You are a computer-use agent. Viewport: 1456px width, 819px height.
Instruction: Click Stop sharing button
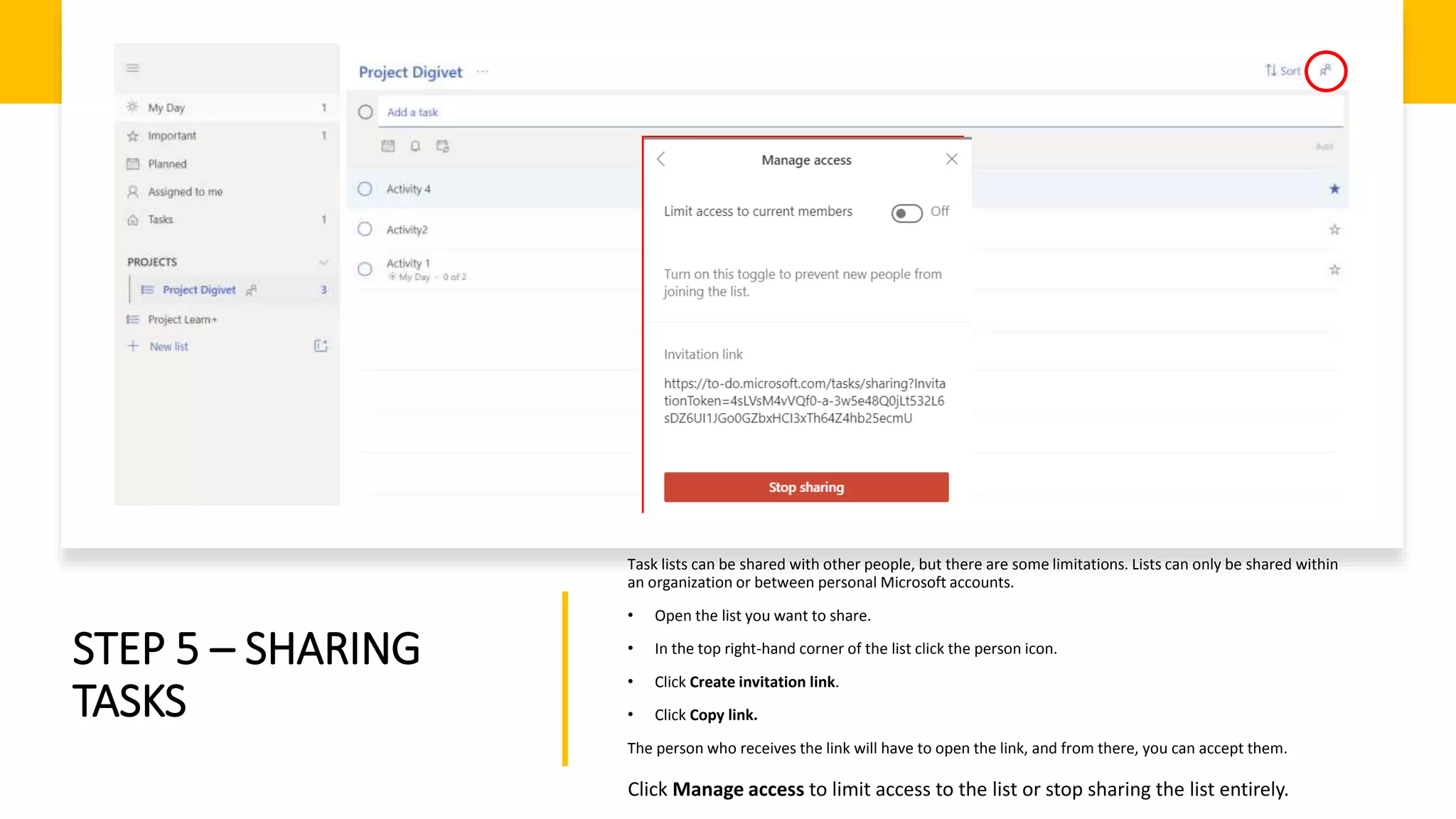(x=806, y=487)
